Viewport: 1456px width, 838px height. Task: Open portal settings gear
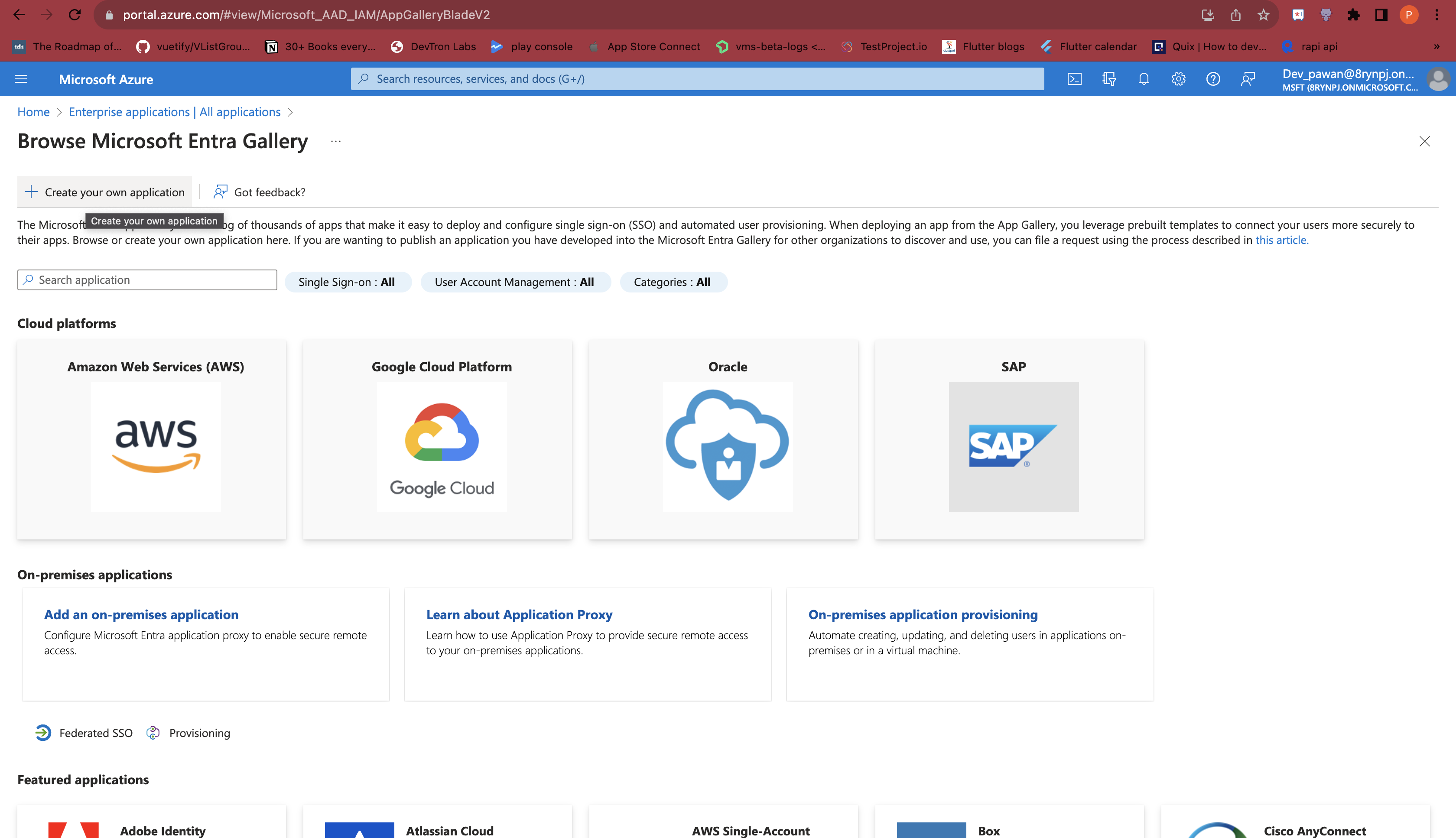[x=1177, y=79]
